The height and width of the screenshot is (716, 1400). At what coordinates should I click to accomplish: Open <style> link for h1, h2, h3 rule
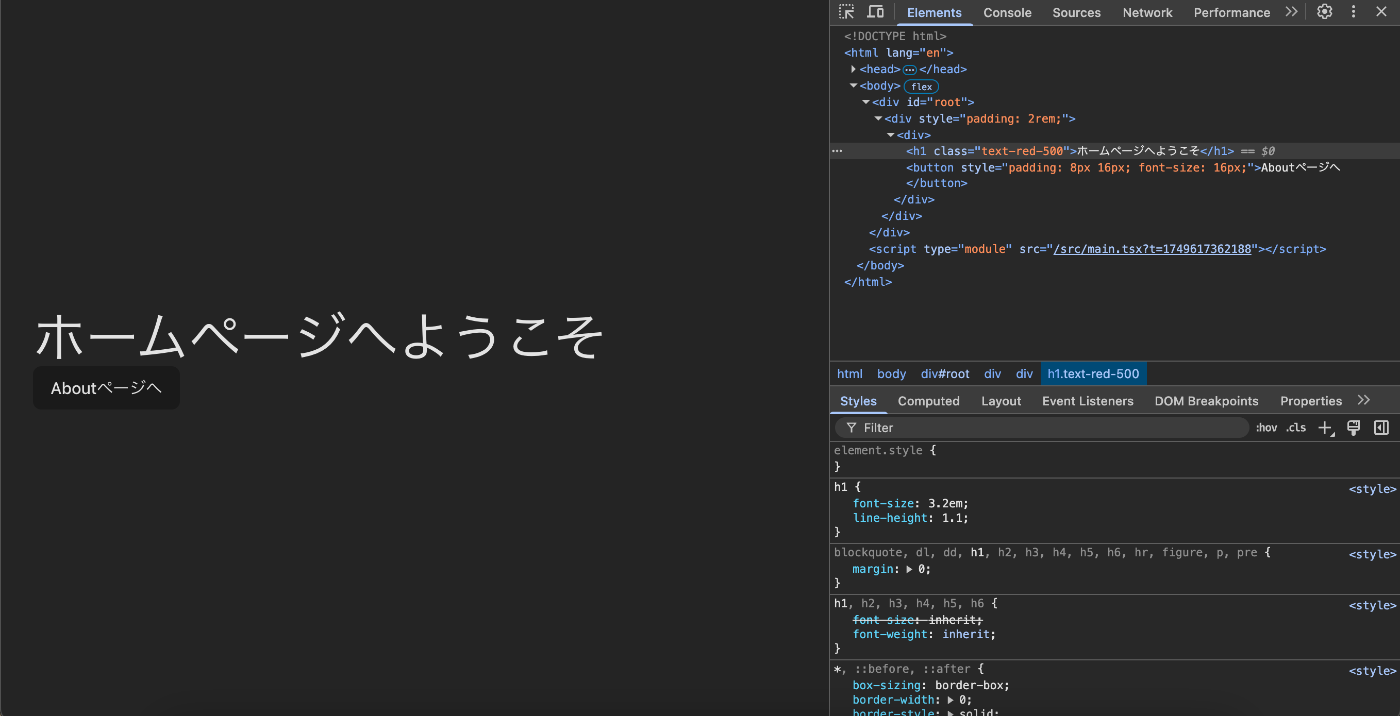(1372, 605)
